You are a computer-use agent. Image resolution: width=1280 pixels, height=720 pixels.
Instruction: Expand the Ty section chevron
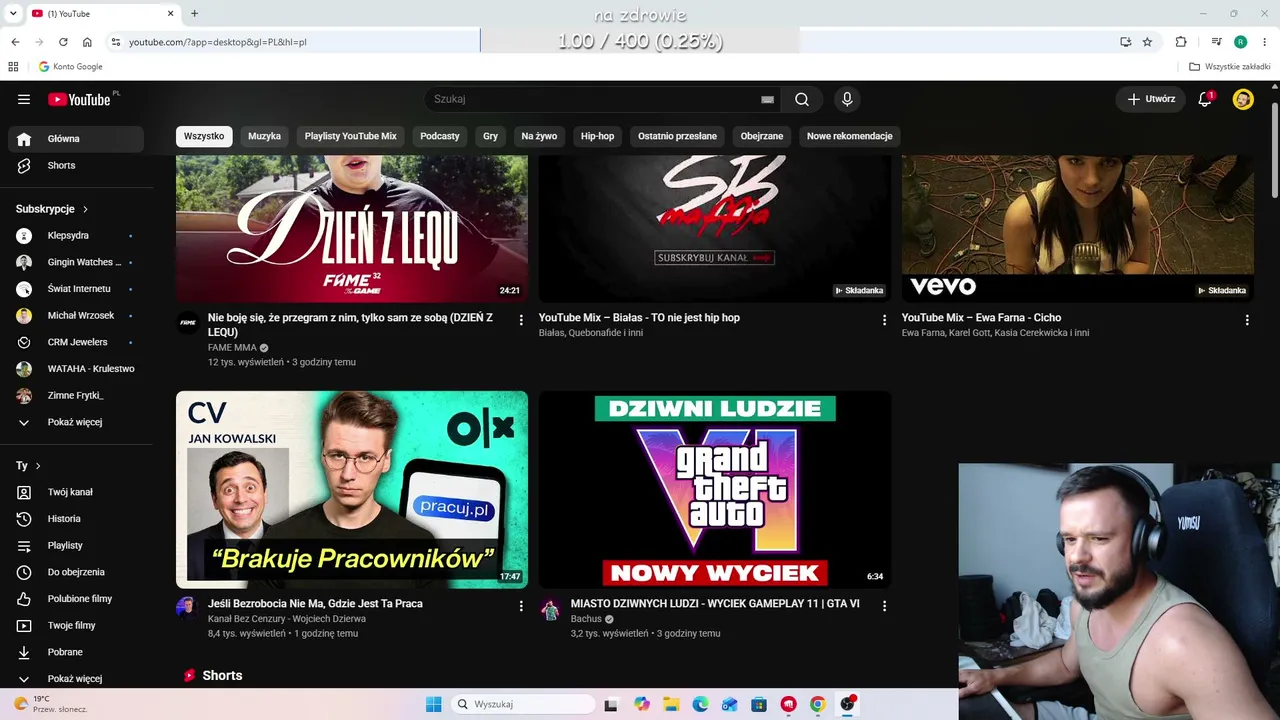(38, 466)
